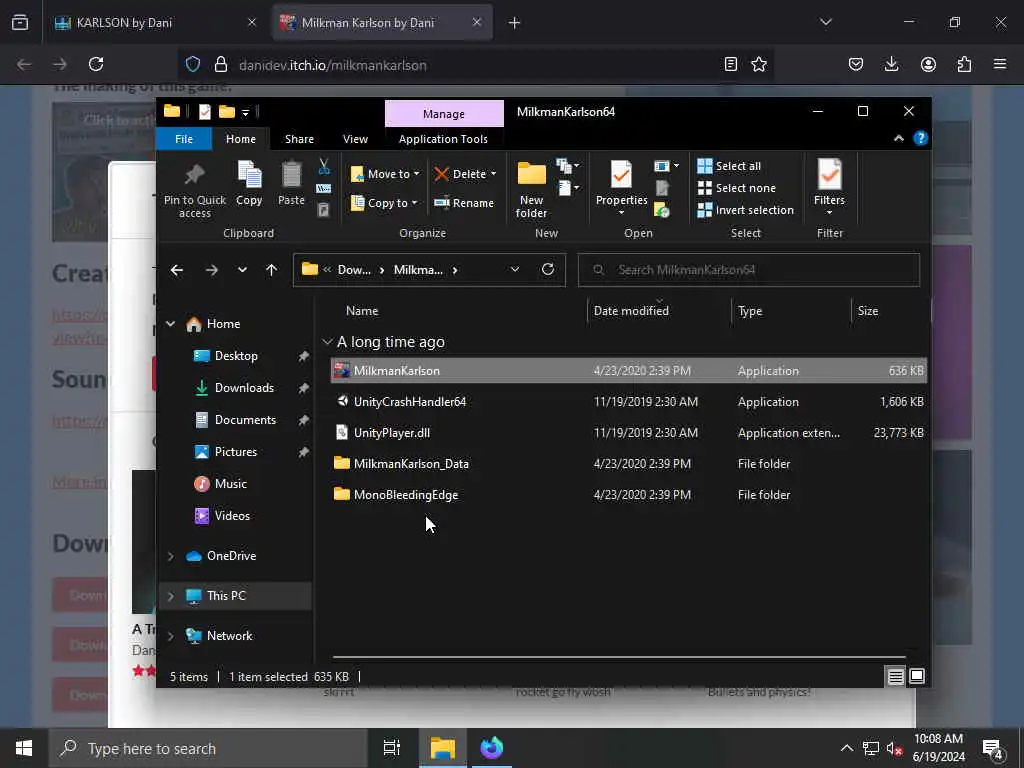1024x768 pixels.
Task: Select the UnityPlayer.dll file
Action: 628,433
